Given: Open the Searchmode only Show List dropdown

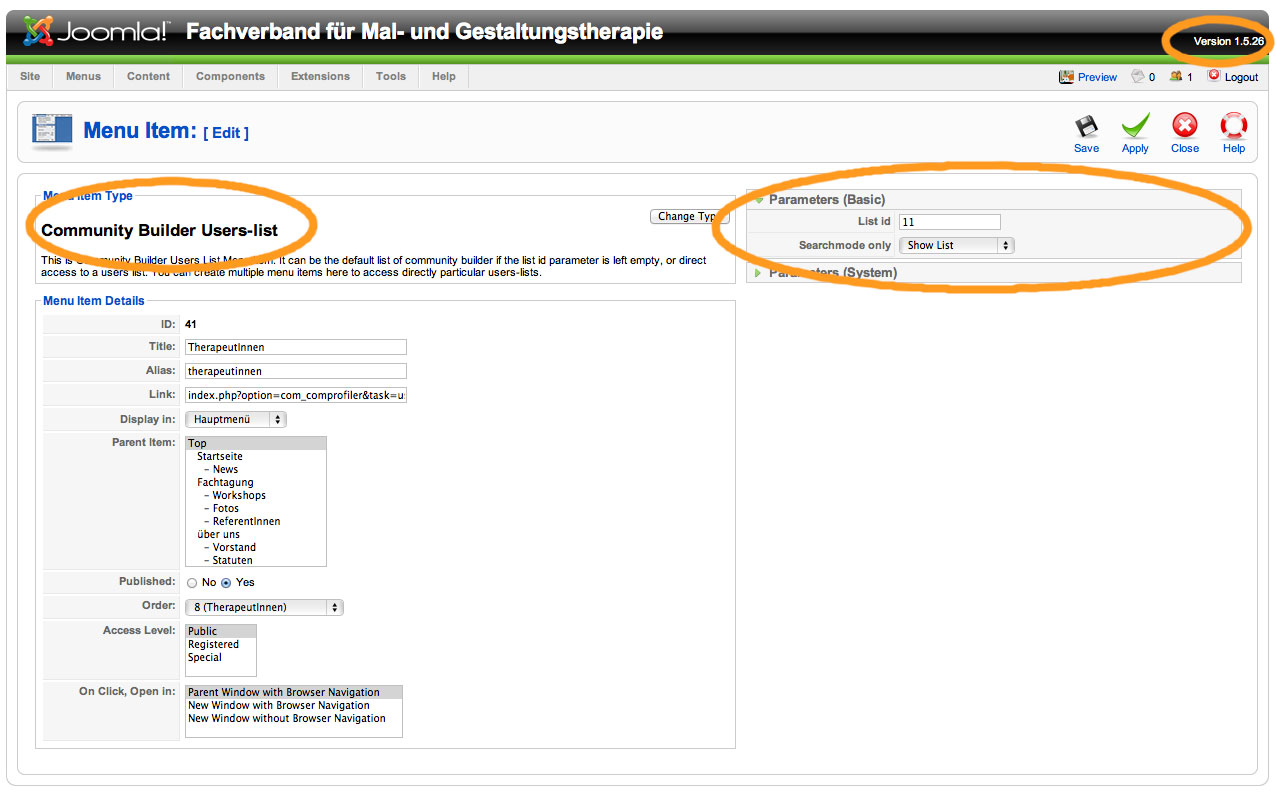Looking at the screenshot, I should pyautogui.click(x=957, y=245).
